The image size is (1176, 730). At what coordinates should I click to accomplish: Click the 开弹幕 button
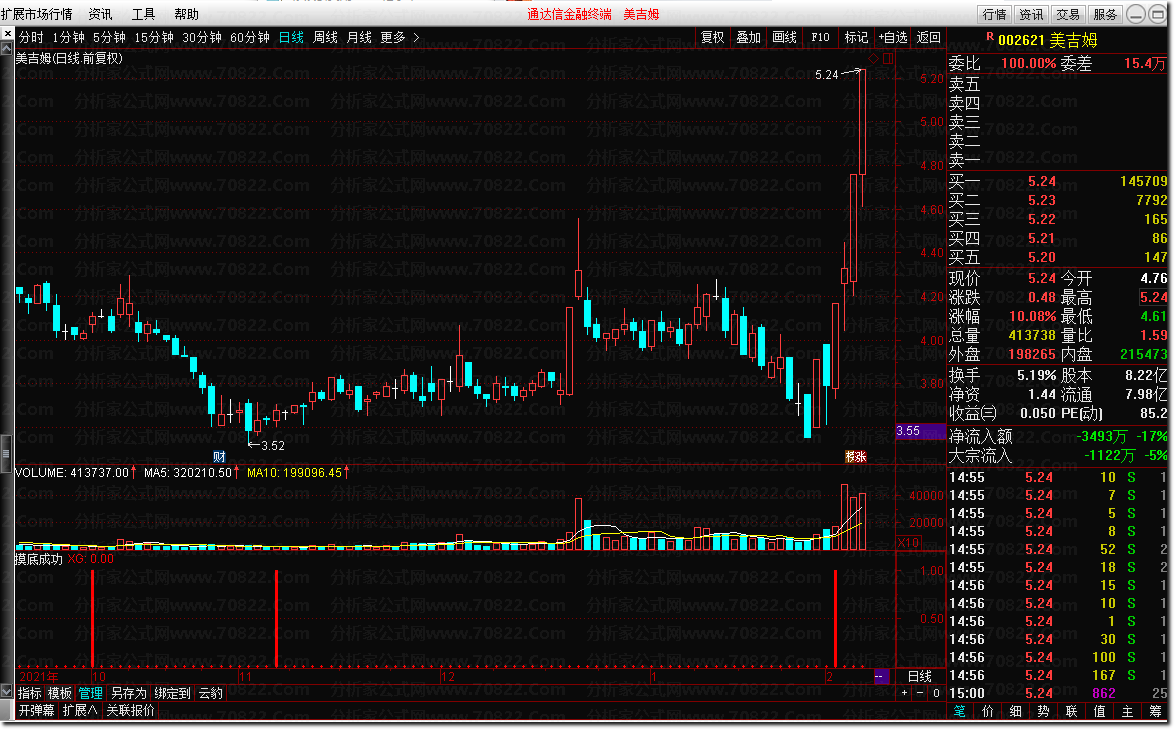(37, 710)
